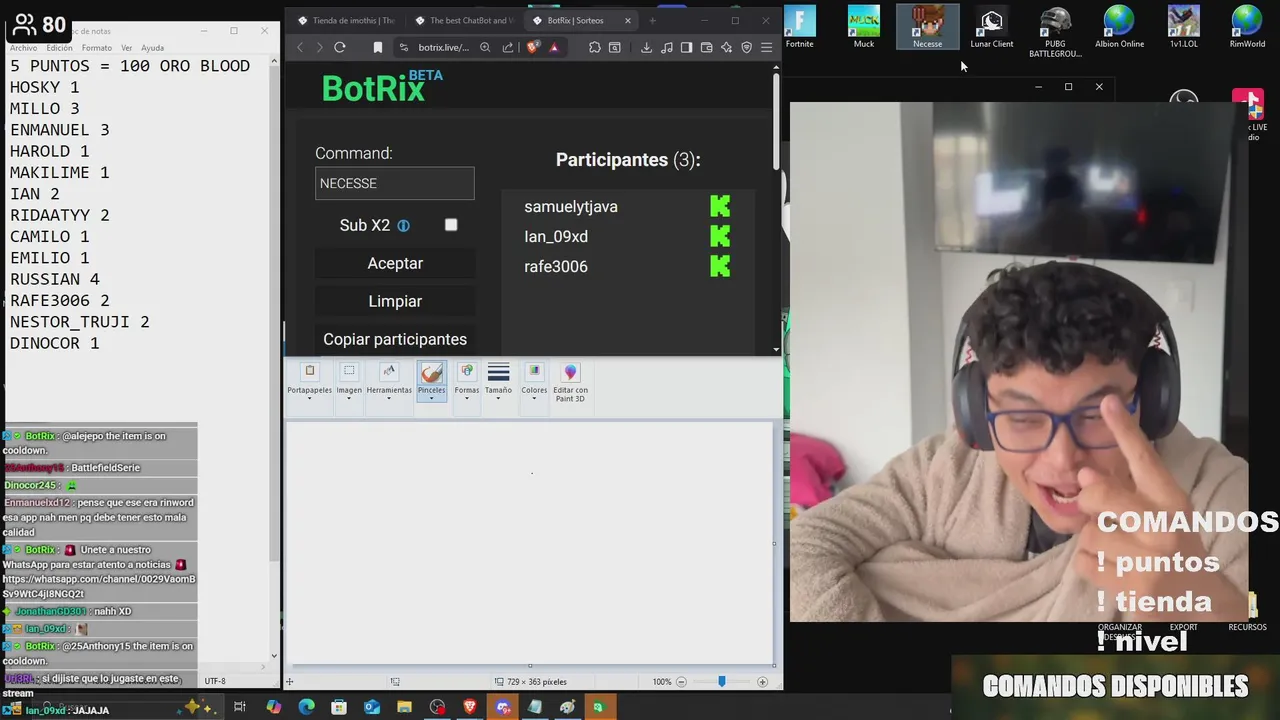This screenshot has width=1280, height=720.
Task: Open site settings icon in address bar
Action: (x=404, y=47)
